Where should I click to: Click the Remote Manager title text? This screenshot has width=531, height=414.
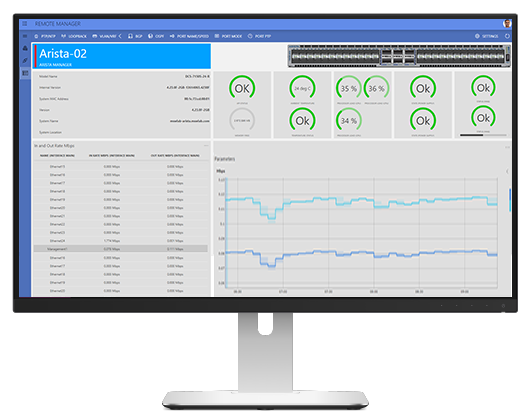click(58, 24)
